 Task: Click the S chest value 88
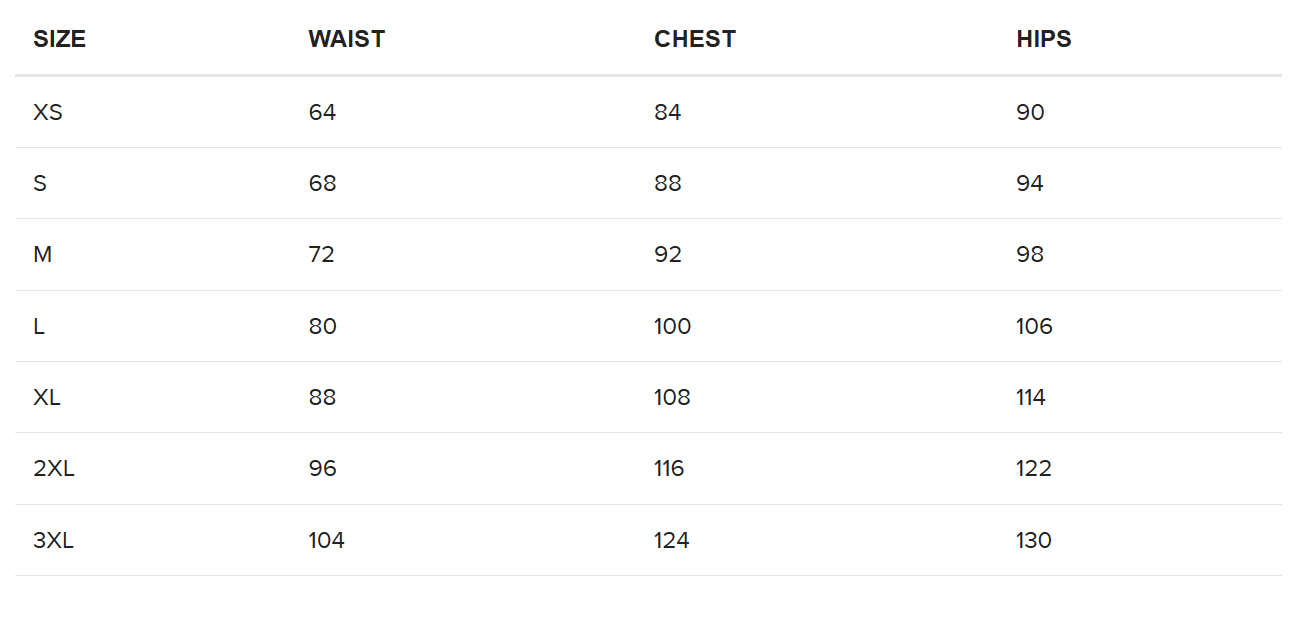[667, 183]
